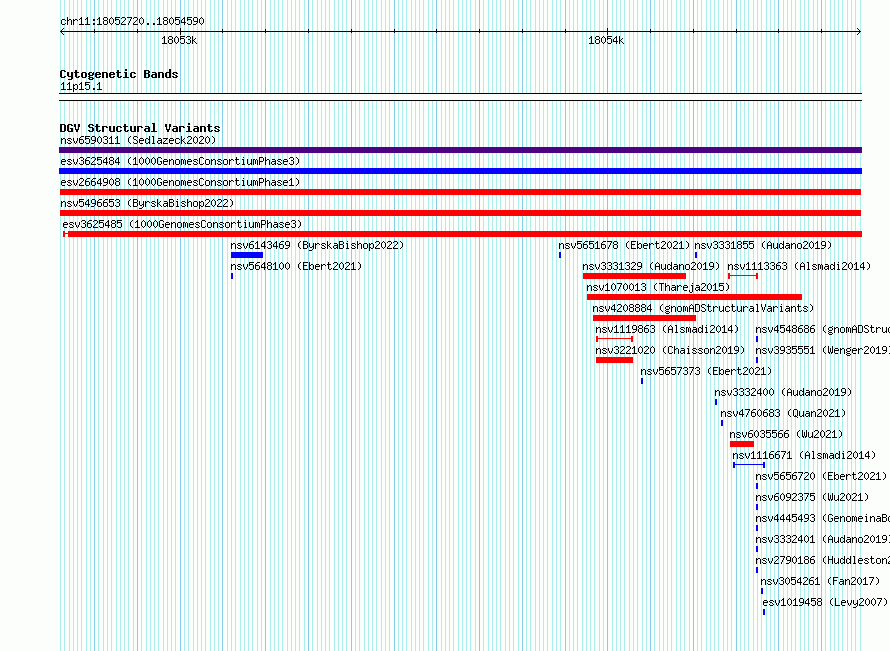Image resolution: width=890 pixels, height=651 pixels.
Task: Click nsv6035566 (Wu2021) label
Action: point(786,434)
